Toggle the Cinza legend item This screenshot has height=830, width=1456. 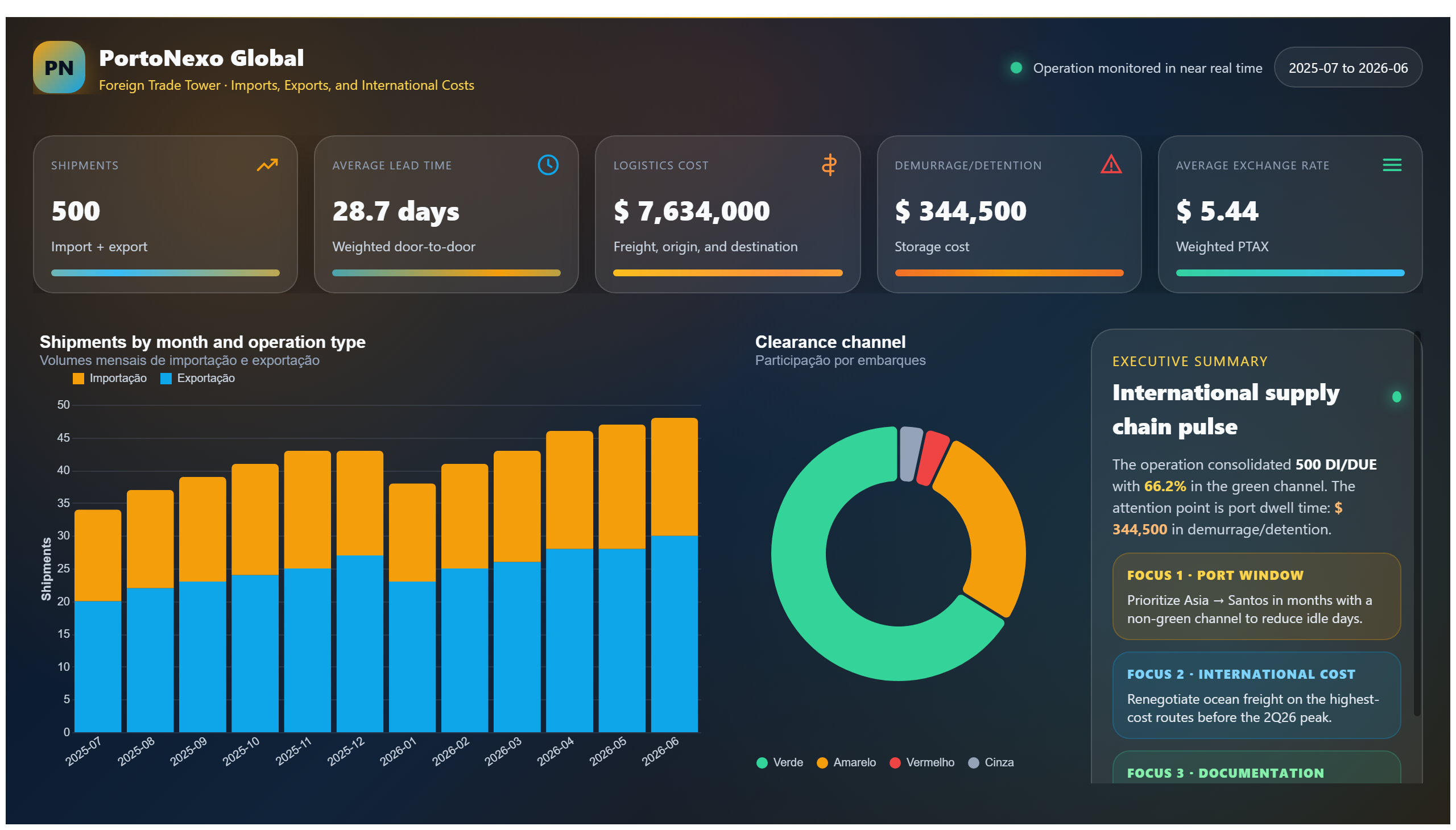click(991, 763)
